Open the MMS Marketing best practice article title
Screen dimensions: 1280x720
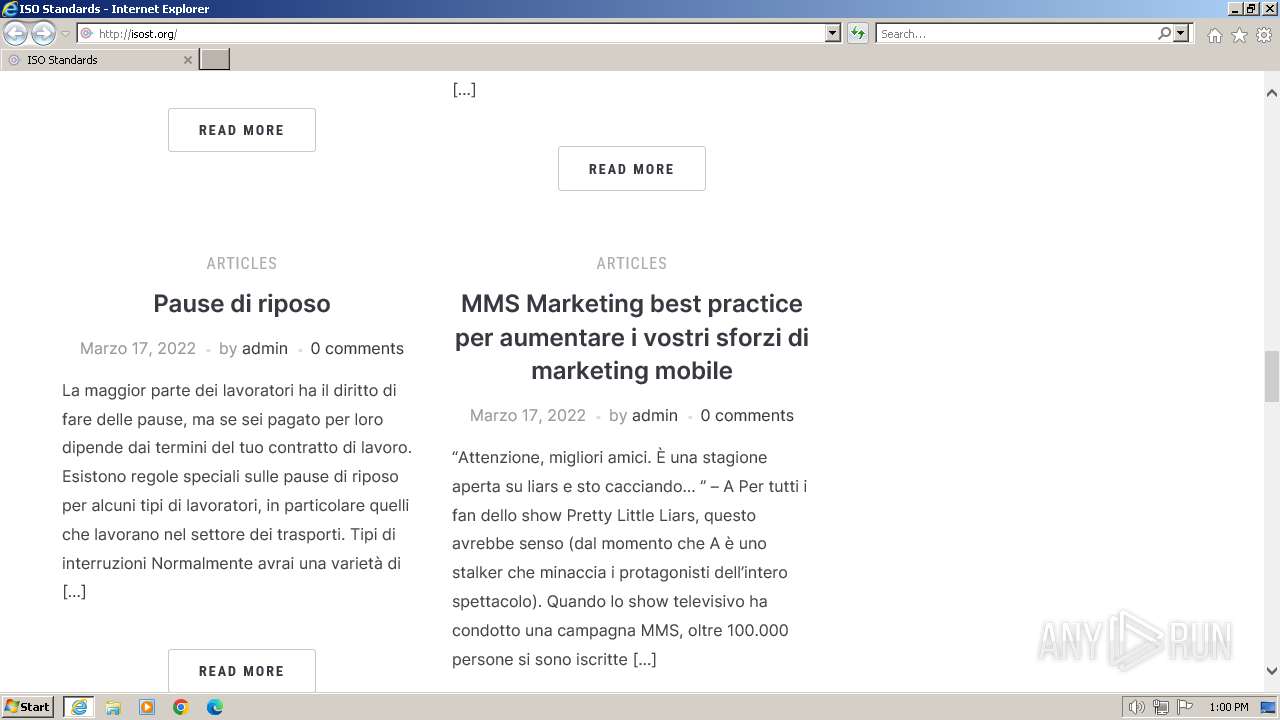[x=632, y=337]
